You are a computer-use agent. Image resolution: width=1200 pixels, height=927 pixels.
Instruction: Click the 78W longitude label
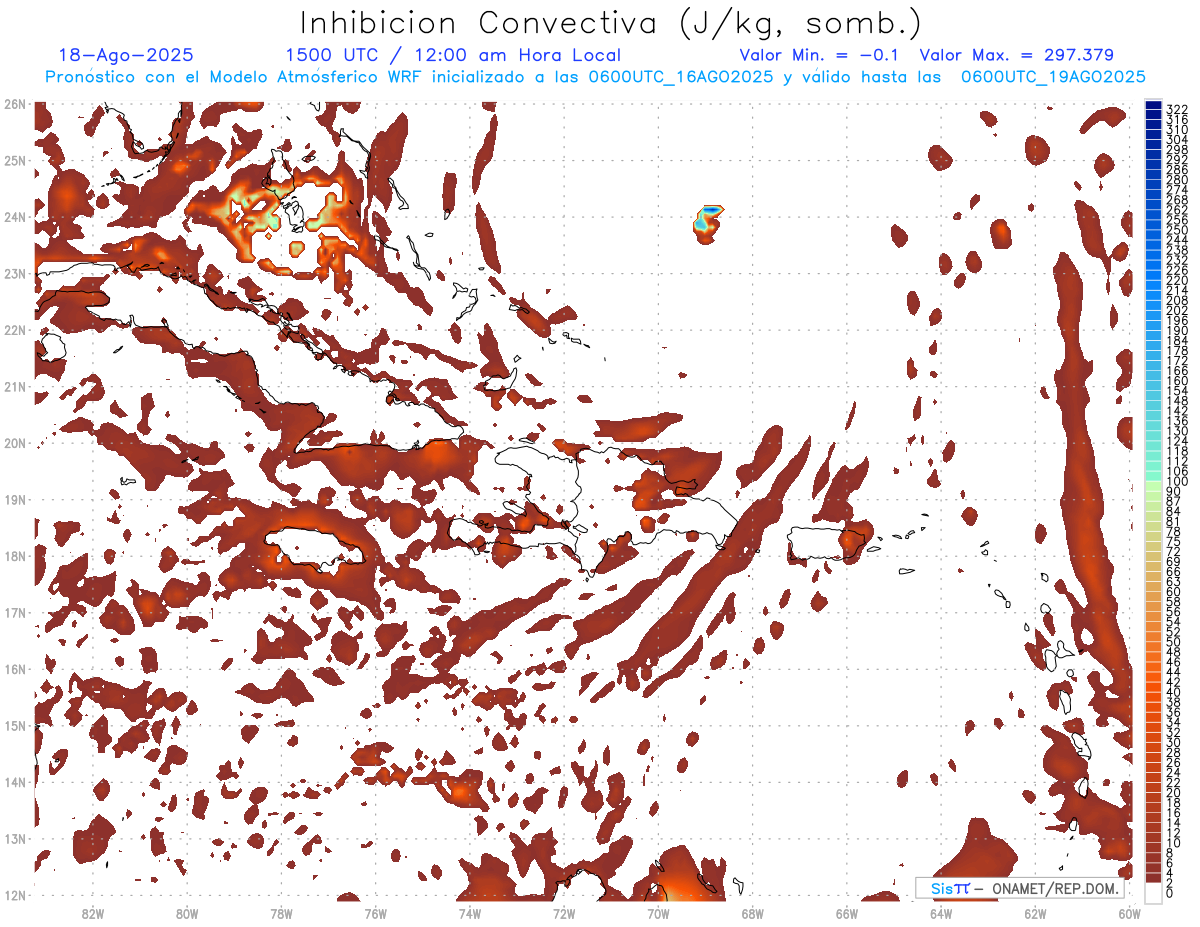281,913
